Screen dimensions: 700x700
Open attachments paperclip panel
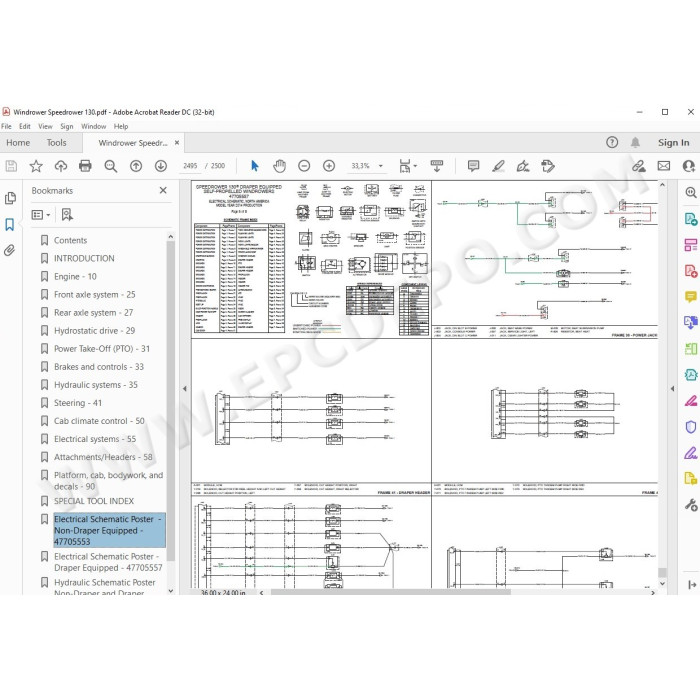[x=10, y=250]
